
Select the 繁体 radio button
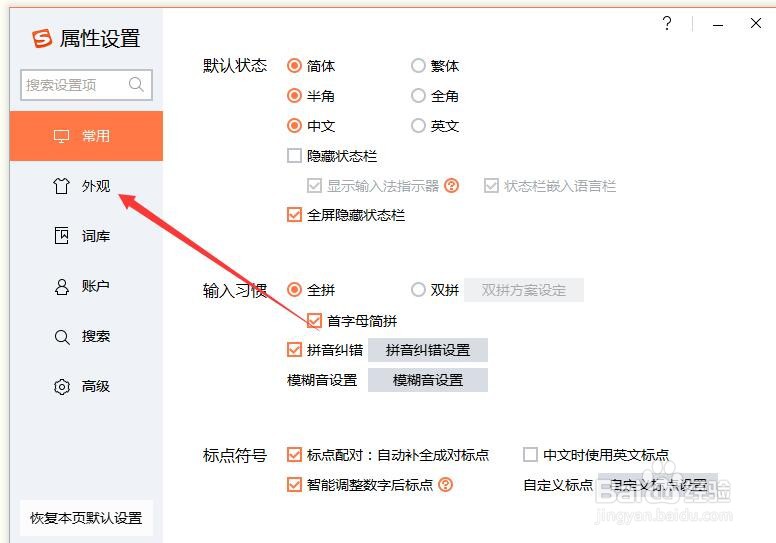[418, 65]
